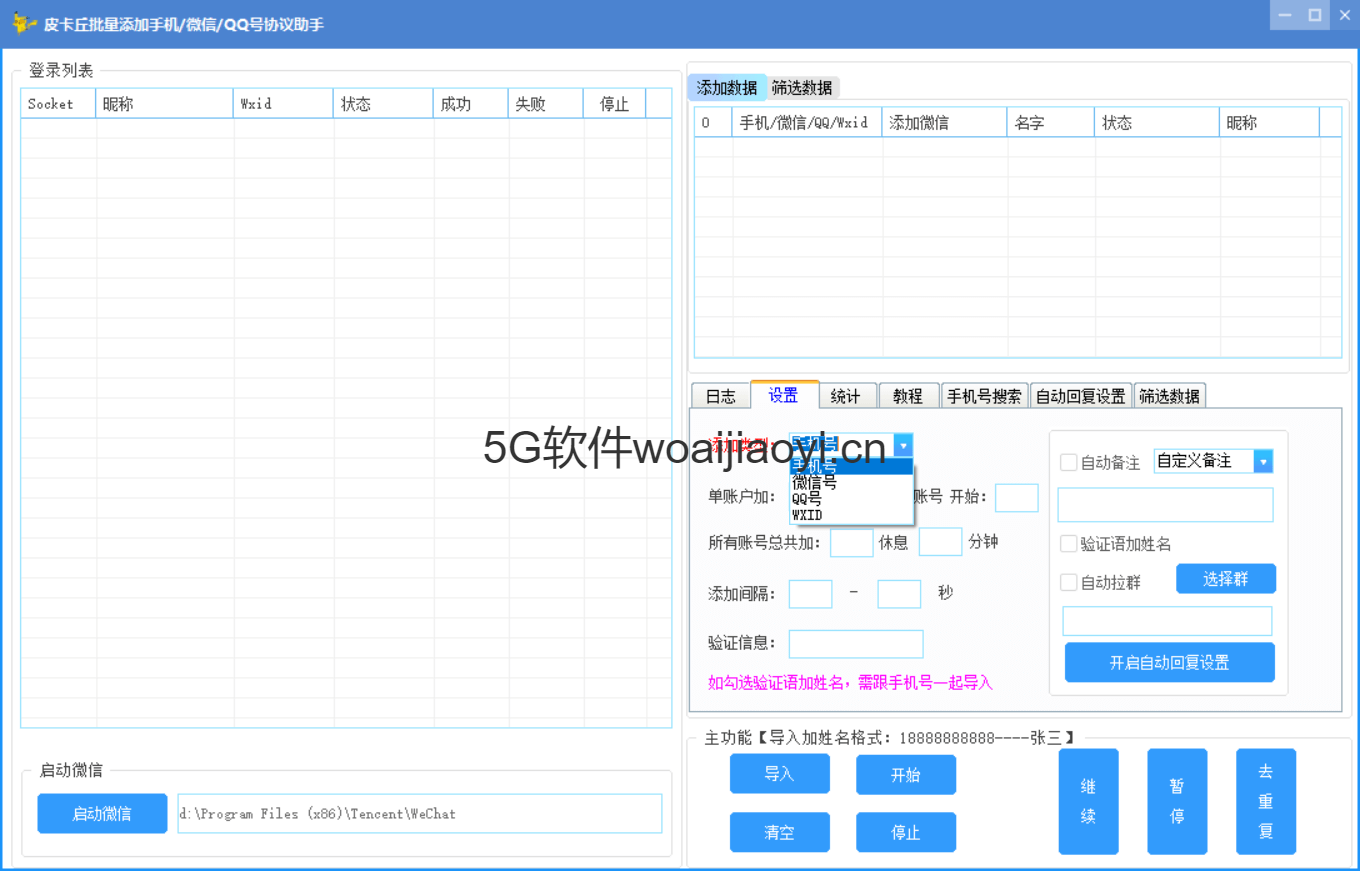Click the 导入 button
Screen dimensions: 1360x871
779,774
